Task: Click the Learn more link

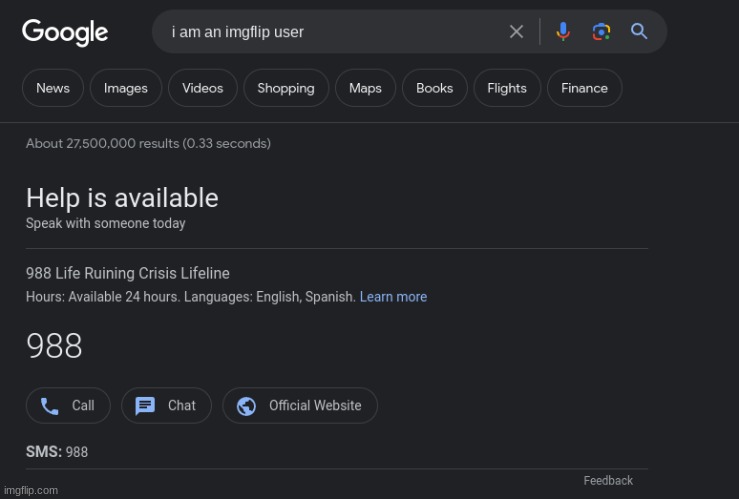Action: [x=393, y=297]
